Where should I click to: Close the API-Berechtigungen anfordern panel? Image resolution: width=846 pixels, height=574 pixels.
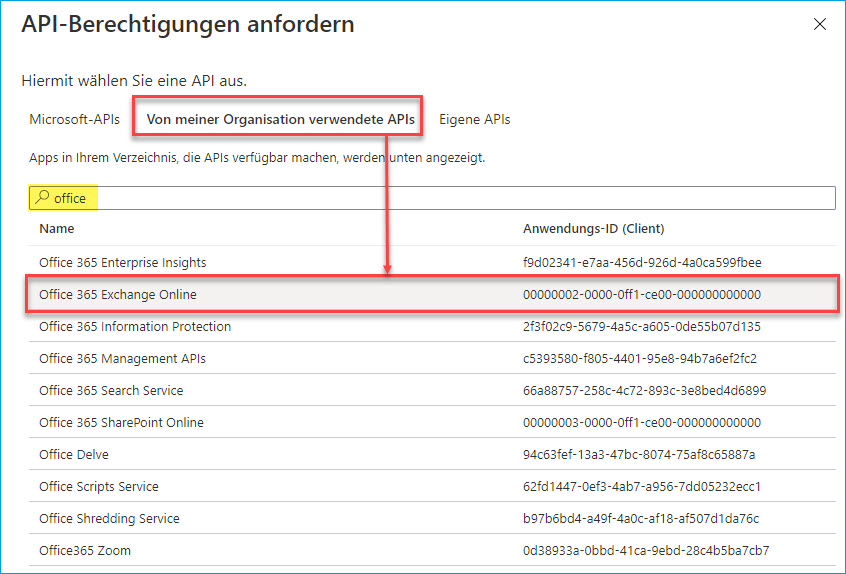pyautogui.click(x=820, y=24)
